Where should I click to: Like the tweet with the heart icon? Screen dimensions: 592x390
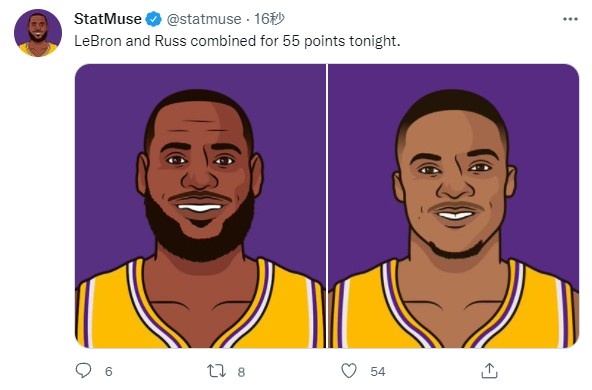(x=349, y=370)
